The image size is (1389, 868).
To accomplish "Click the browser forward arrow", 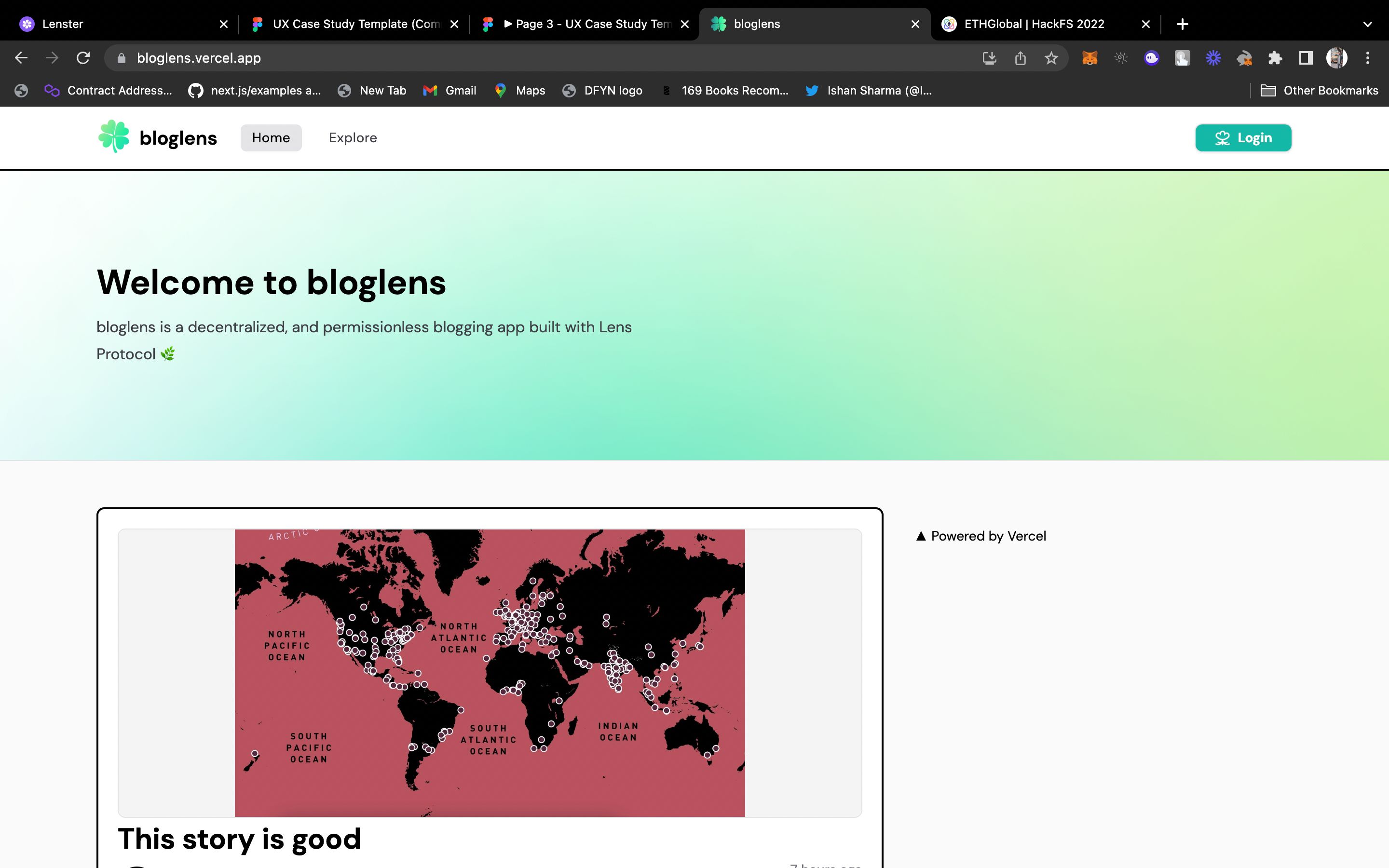I will [52, 58].
